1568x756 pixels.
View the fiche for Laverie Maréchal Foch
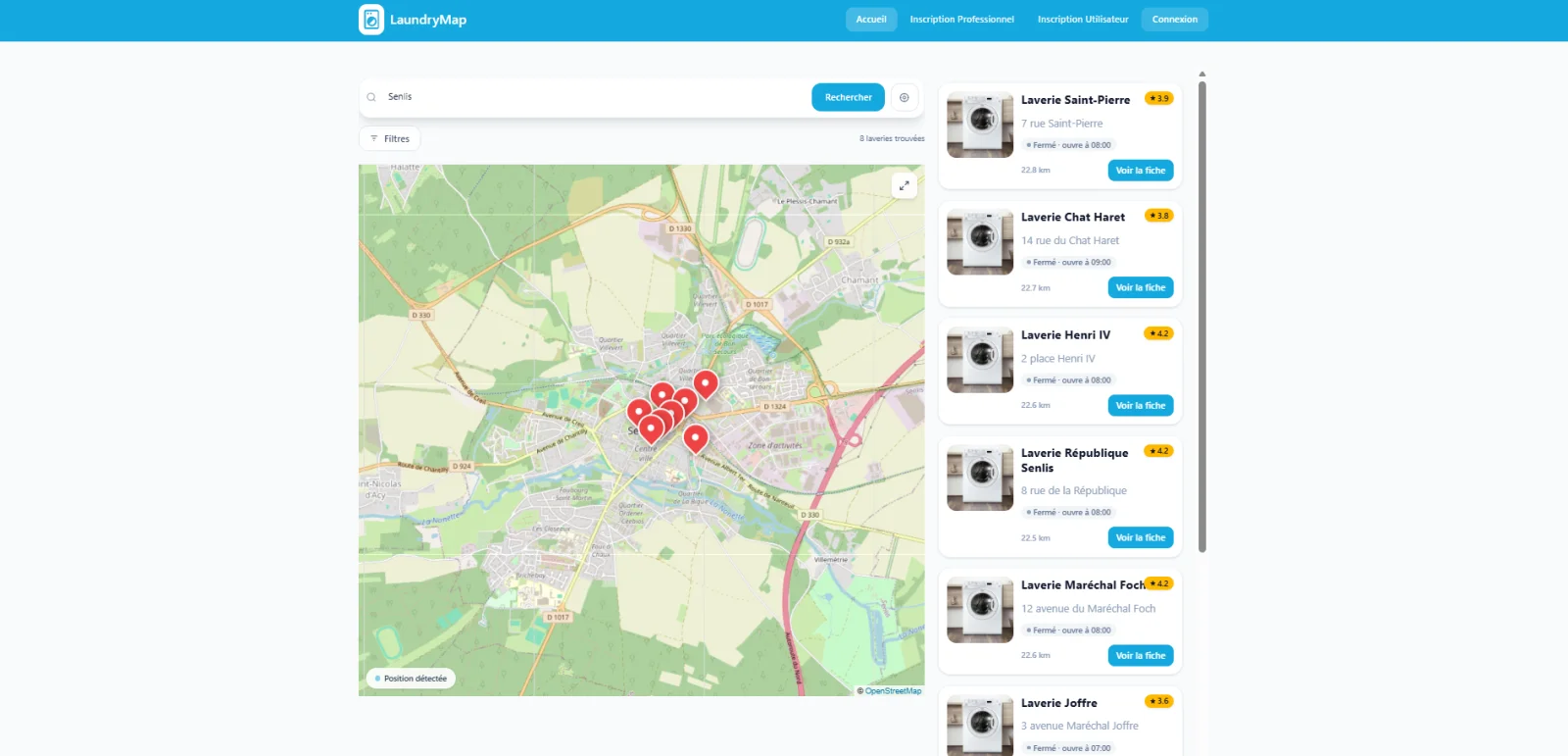point(1141,656)
